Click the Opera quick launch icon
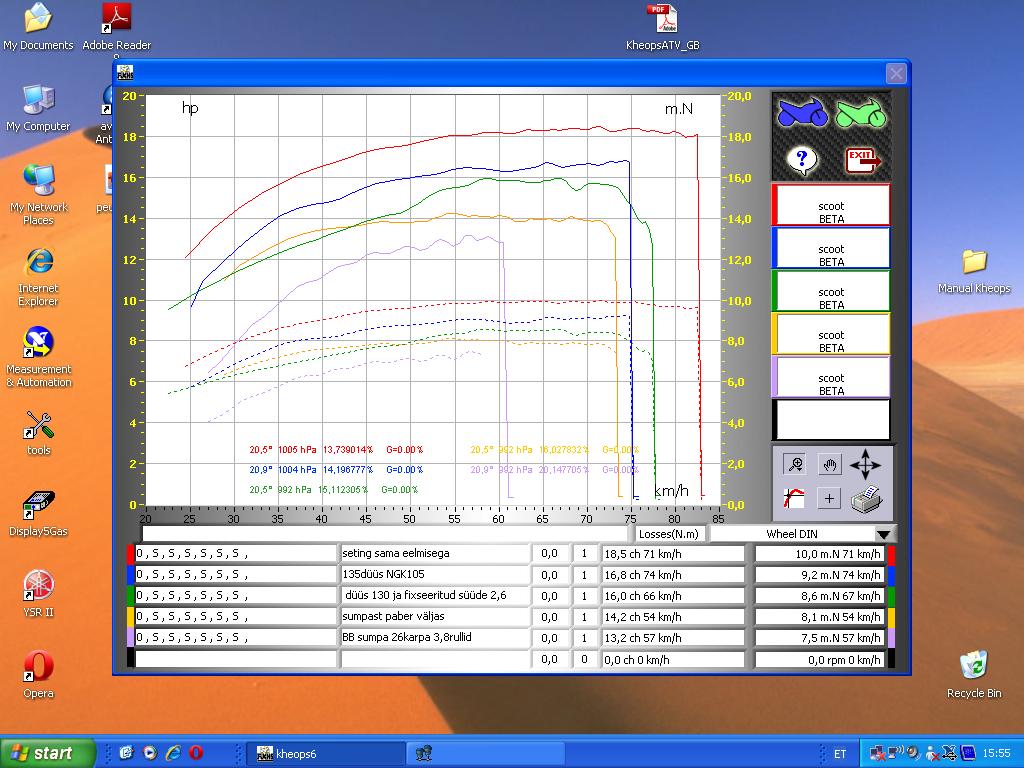1024x768 pixels. coord(196,753)
